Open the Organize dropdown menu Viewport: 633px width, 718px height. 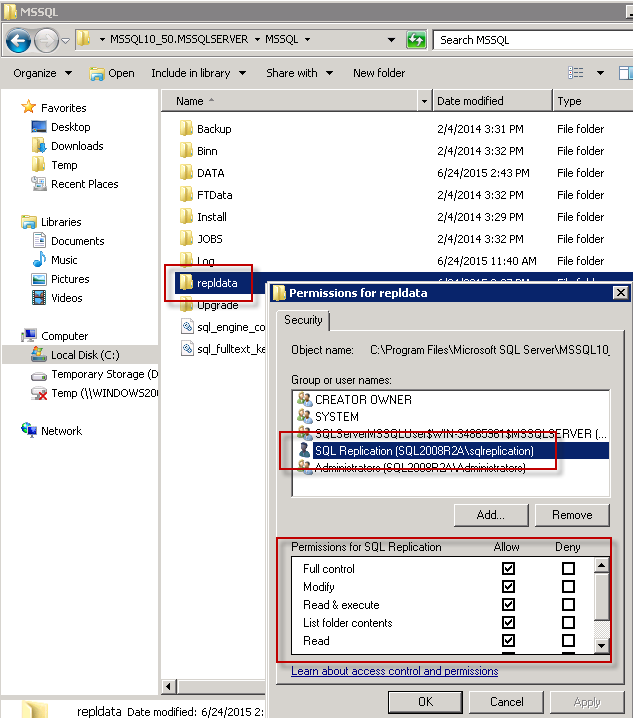pyautogui.click(x=43, y=73)
